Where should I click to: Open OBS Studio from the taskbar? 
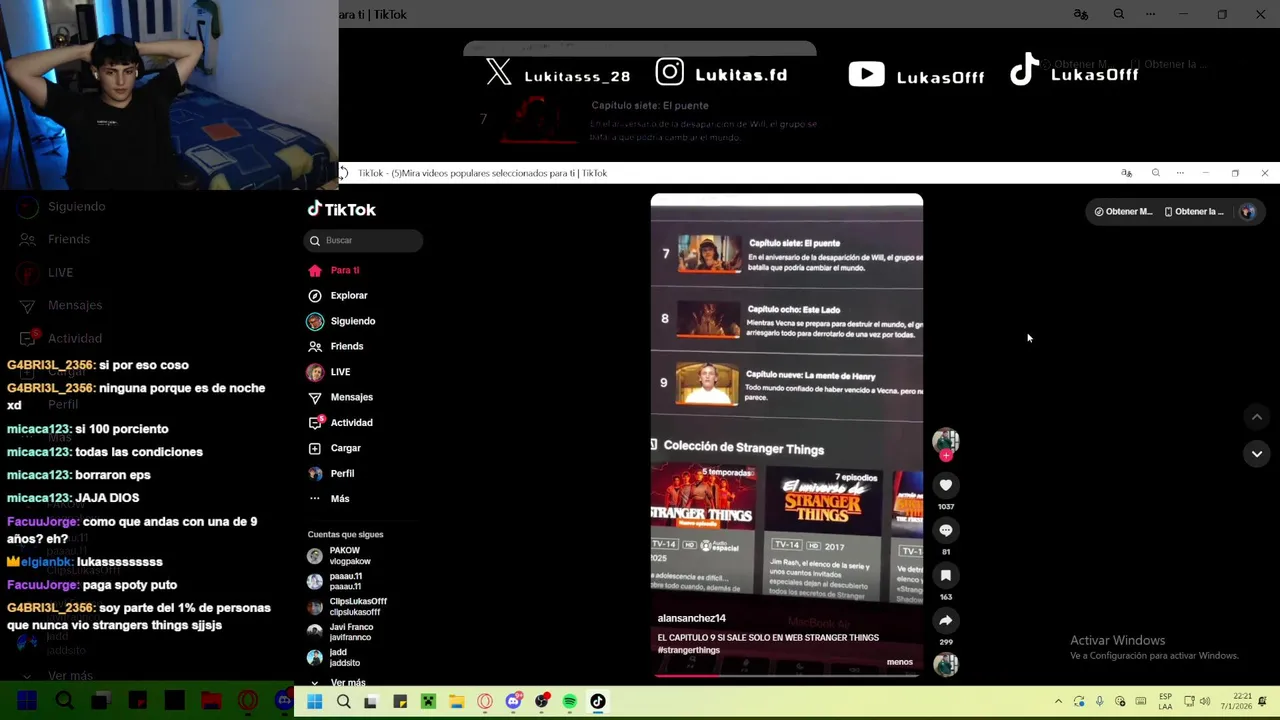541,702
